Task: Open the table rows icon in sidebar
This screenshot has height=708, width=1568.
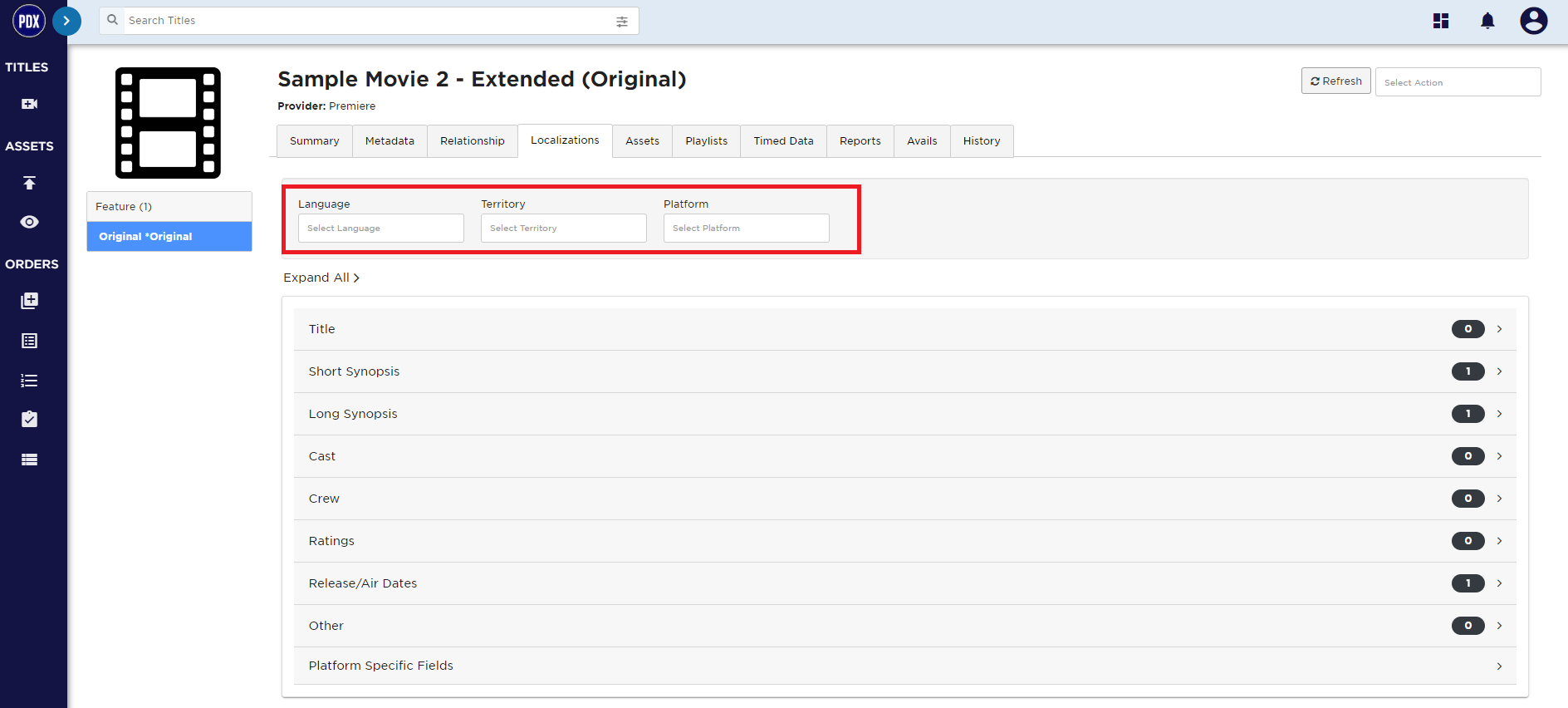Action: 30,460
